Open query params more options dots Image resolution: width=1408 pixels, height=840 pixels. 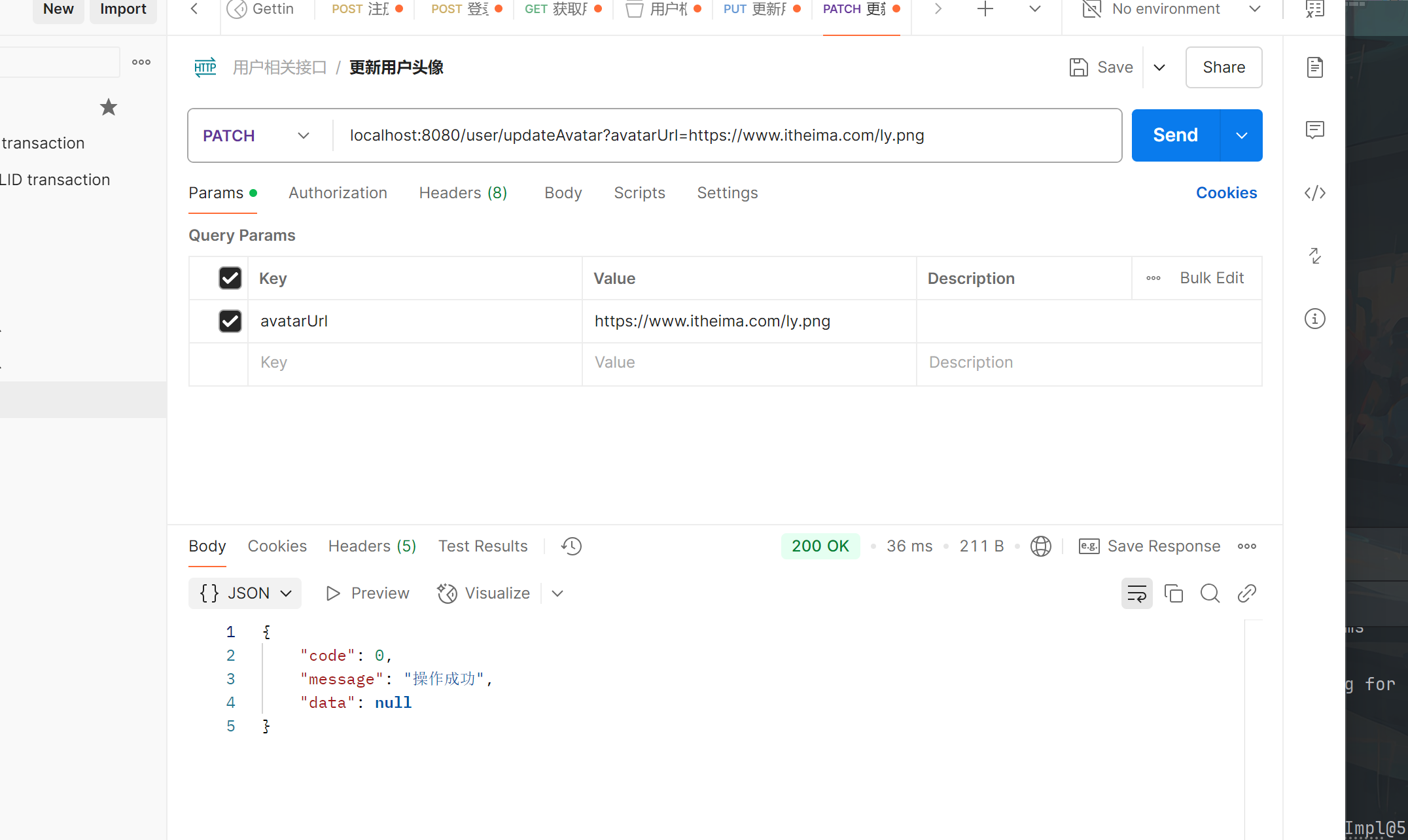1153,278
